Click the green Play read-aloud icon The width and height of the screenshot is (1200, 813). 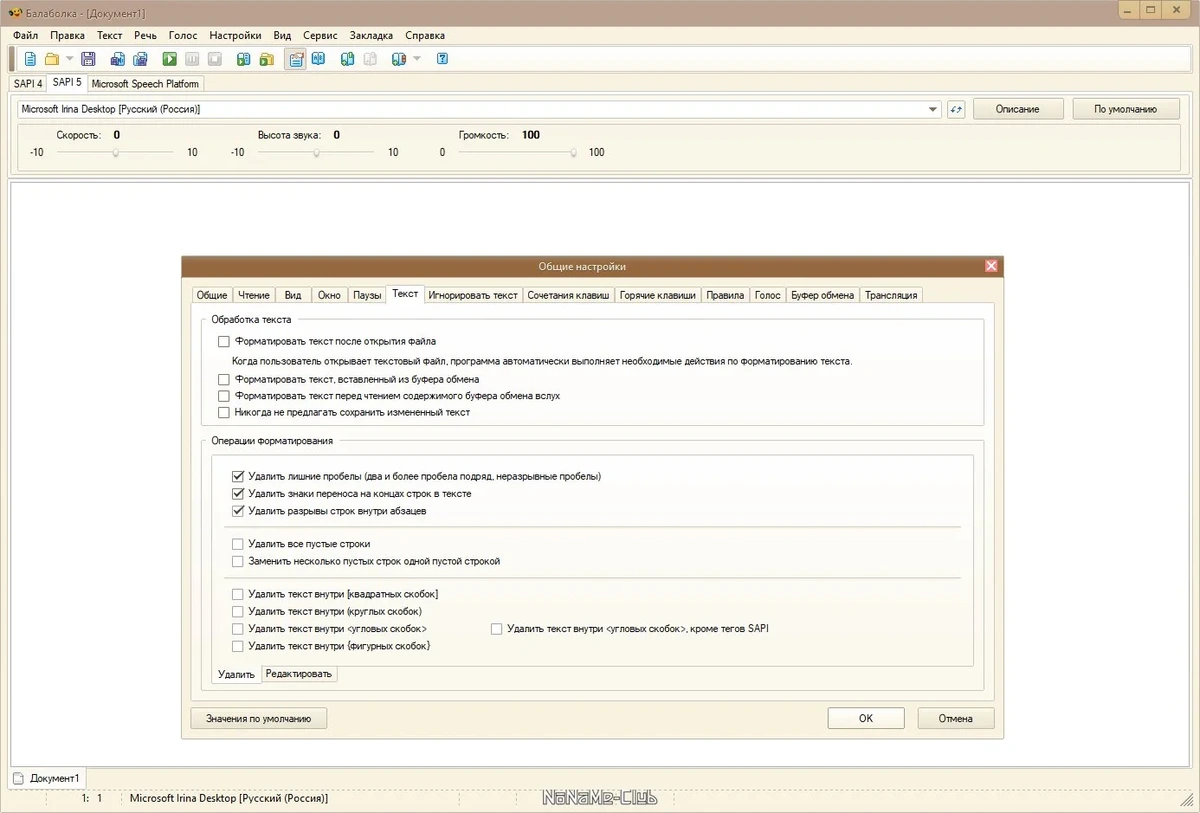point(170,59)
